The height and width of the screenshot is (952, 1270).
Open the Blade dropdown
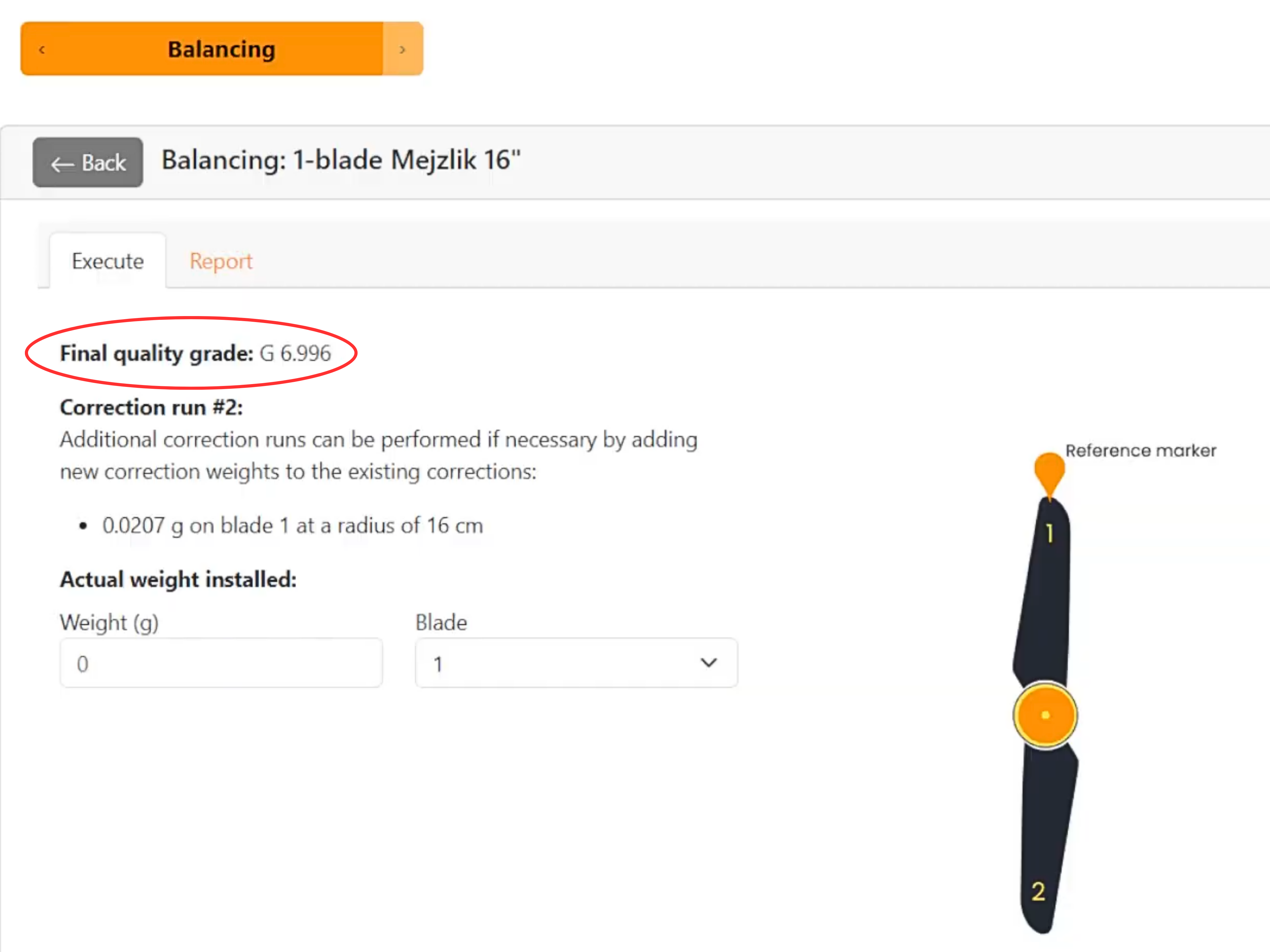[x=576, y=663]
